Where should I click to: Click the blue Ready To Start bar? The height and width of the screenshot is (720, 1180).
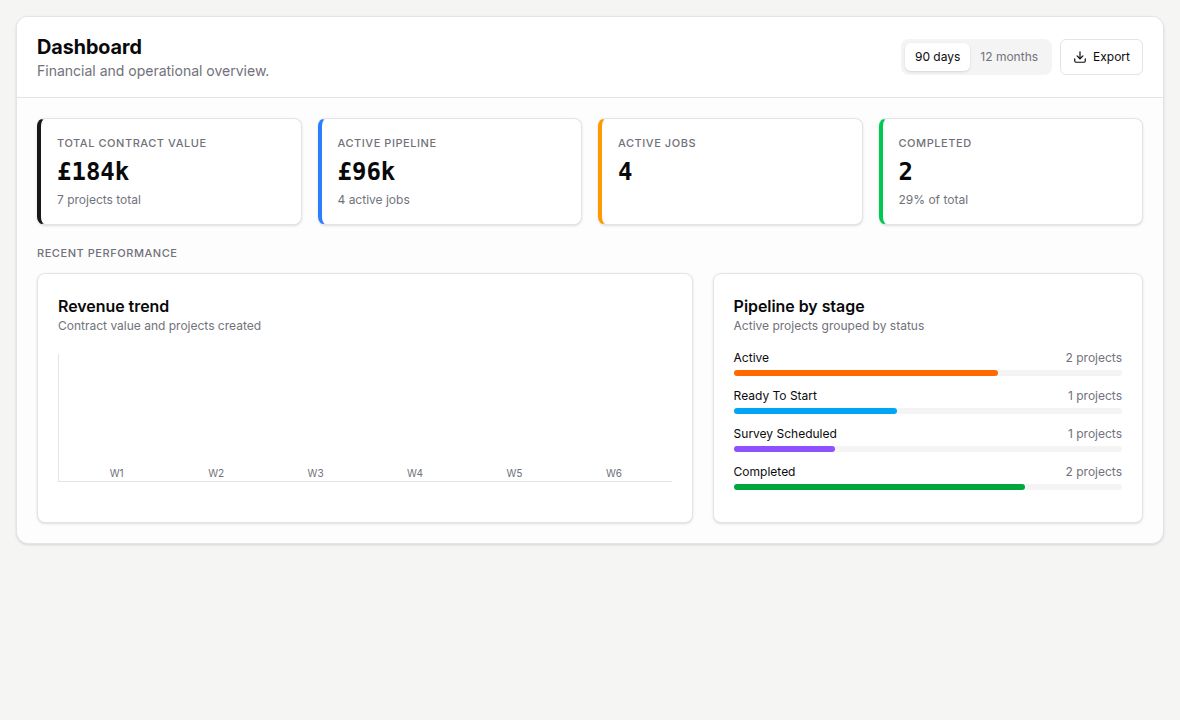pyautogui.click(x=815, y=411)
